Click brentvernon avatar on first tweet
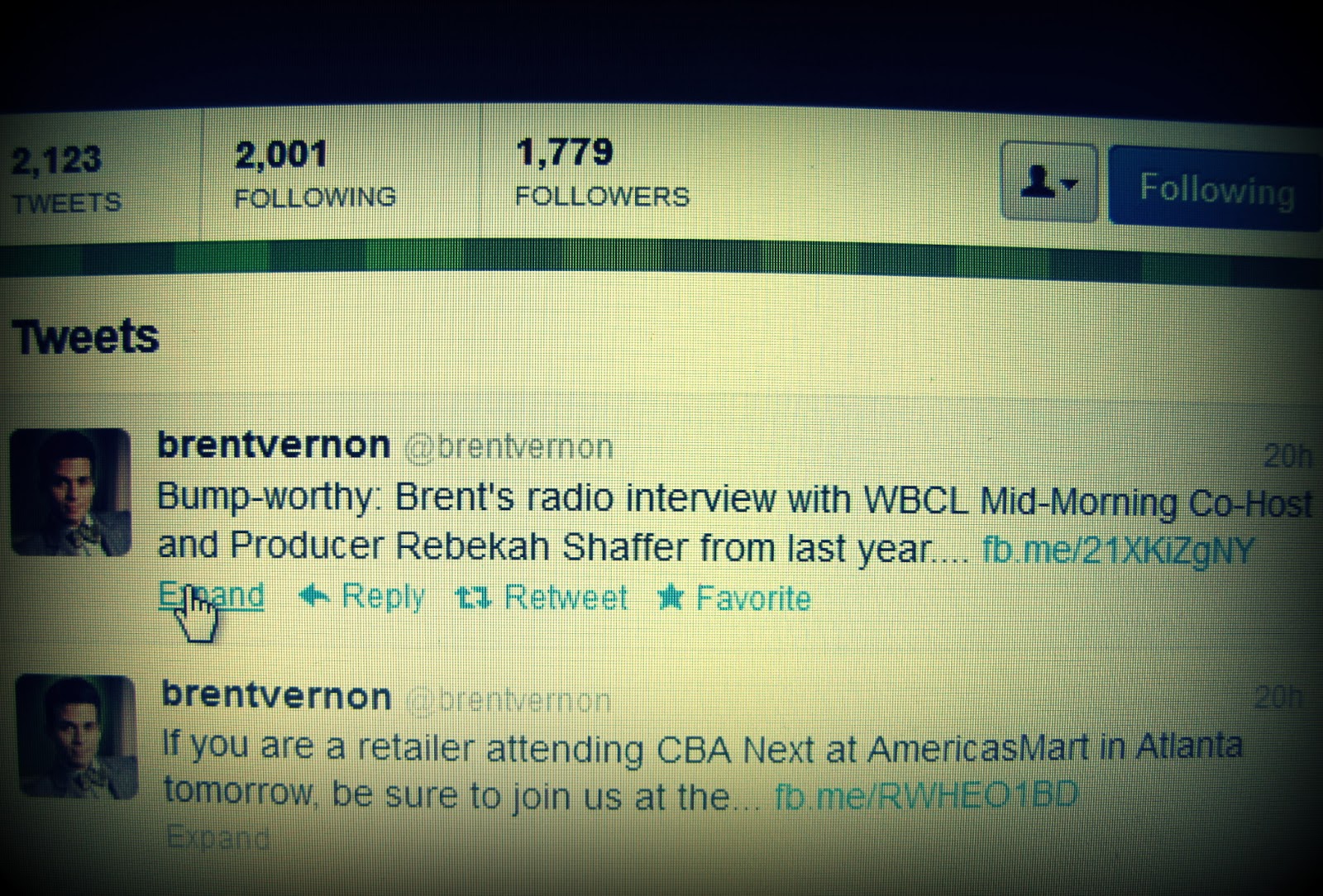 pyautogui.click(x=71, y=492)
